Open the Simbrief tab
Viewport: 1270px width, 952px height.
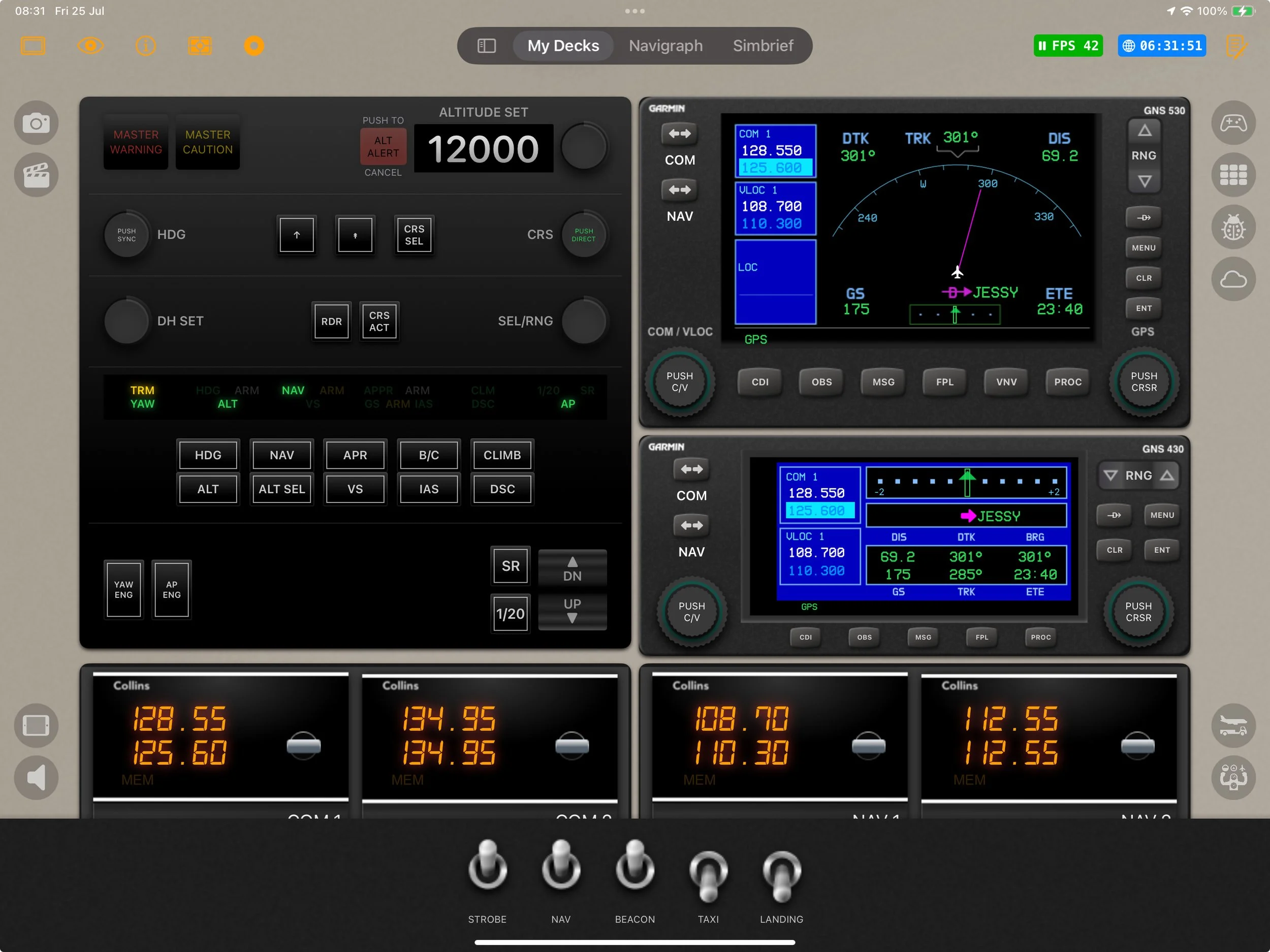tap(763, 45)
